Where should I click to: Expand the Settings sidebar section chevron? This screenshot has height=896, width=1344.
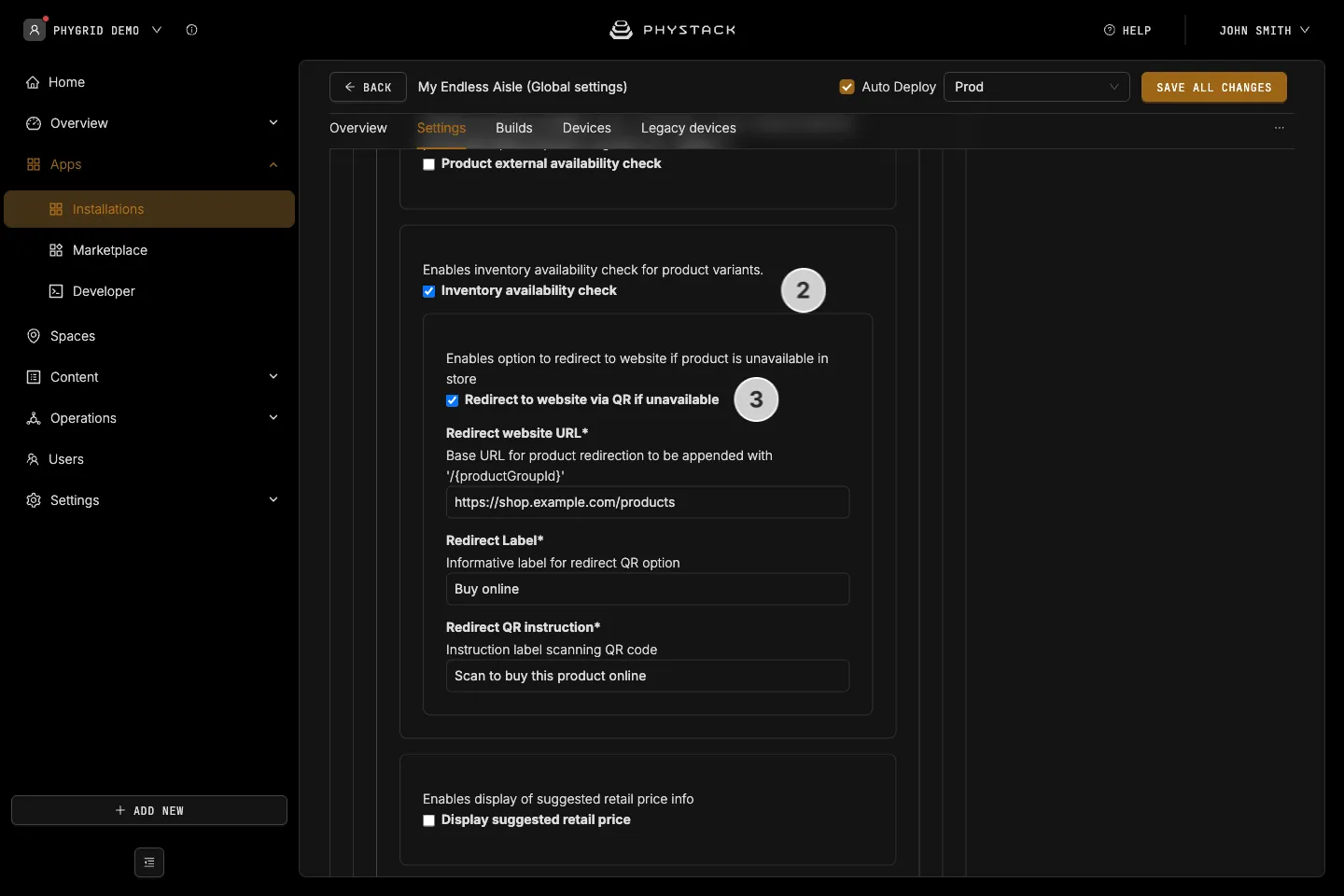273,500
